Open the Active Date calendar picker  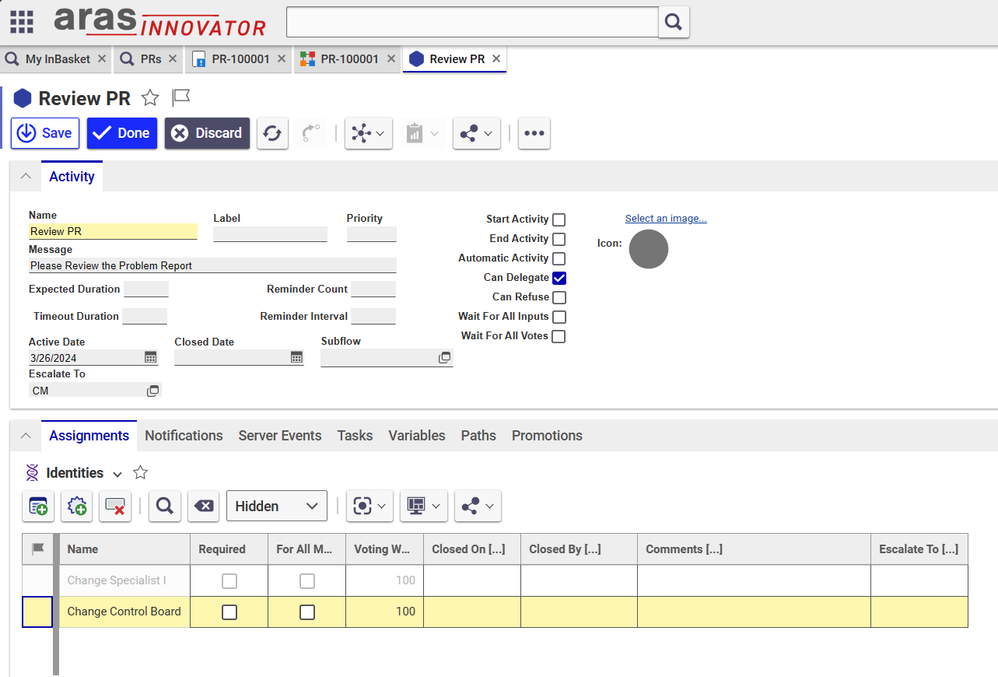click(x=151, y=357)
